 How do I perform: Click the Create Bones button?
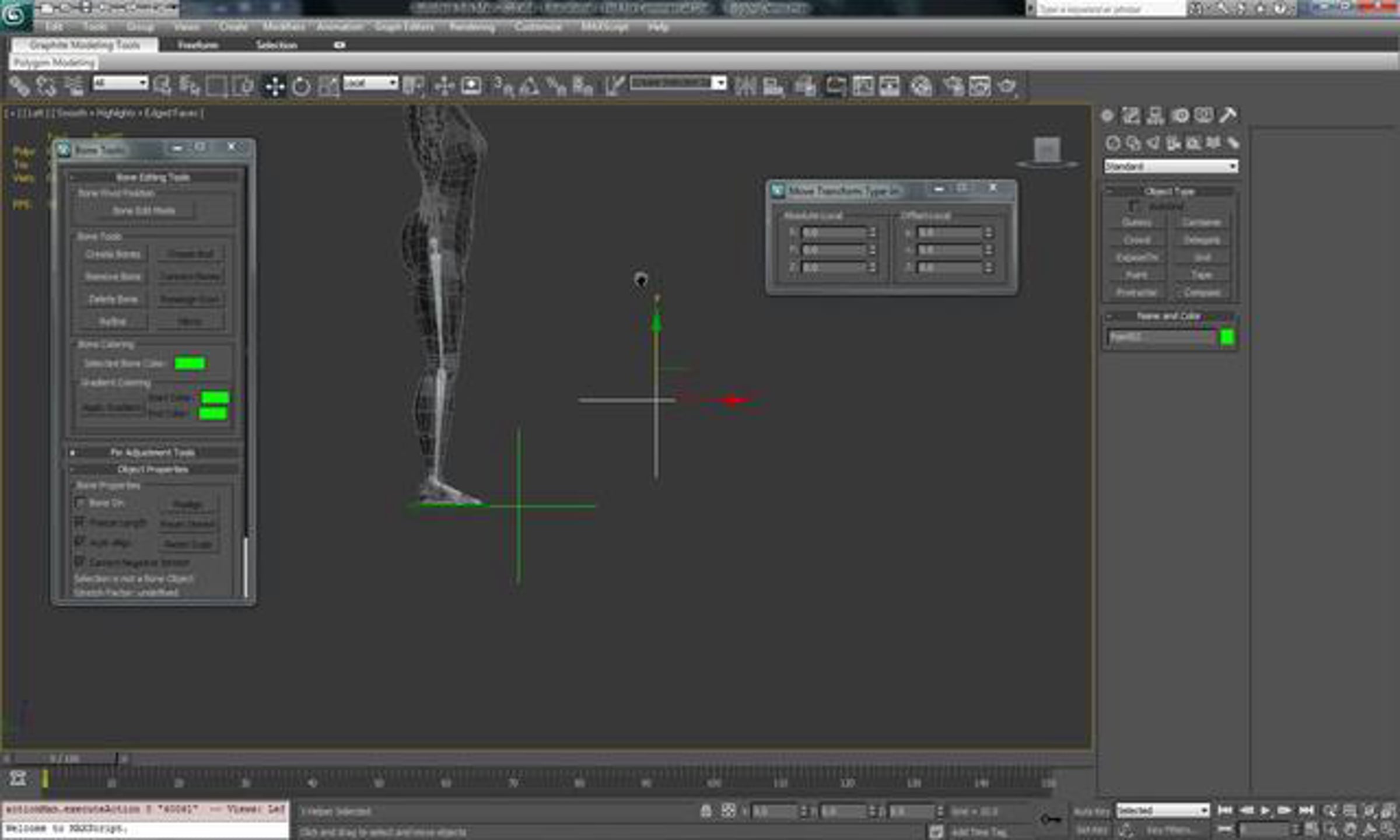pyautogui.click(x=113, y=254)
